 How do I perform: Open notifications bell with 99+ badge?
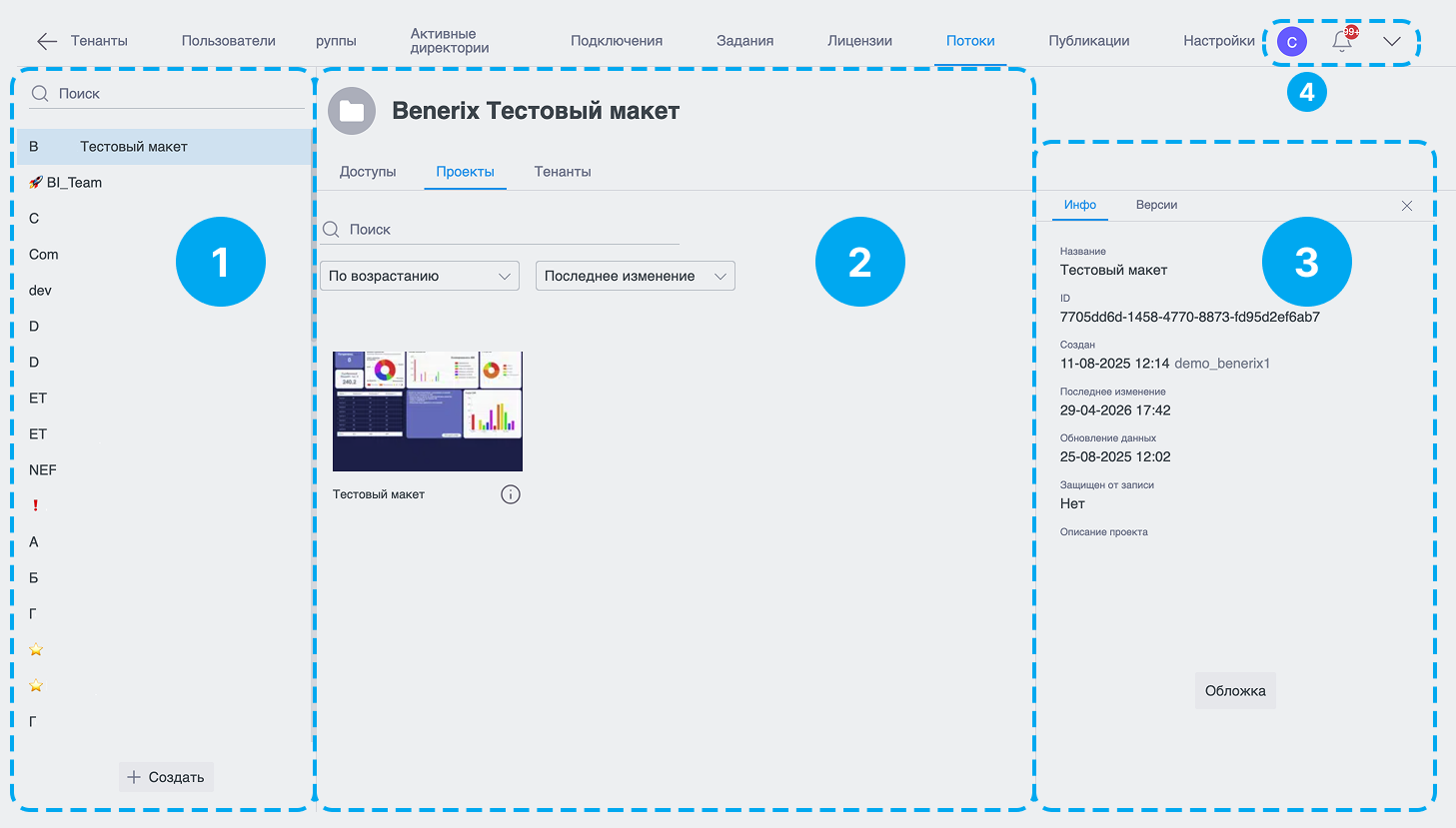[x=1343, y=40]
